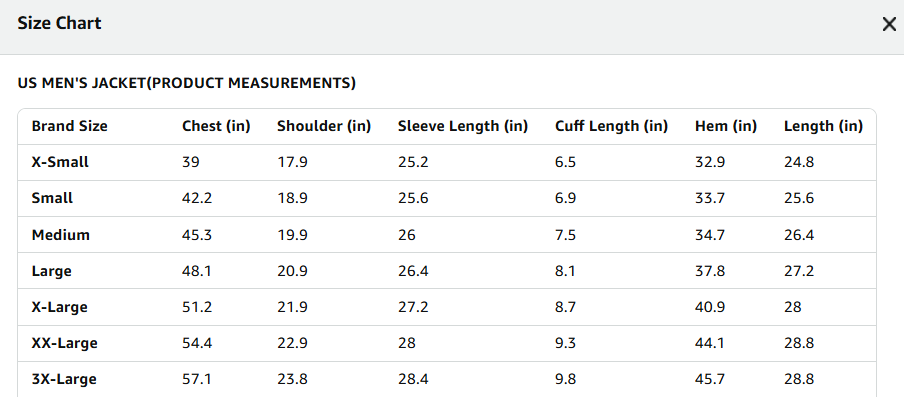Image resolution: width=904 pixels, height=397 pixels.
Task: Click the Medium chest value 45.3
Action: coord(197,235)
